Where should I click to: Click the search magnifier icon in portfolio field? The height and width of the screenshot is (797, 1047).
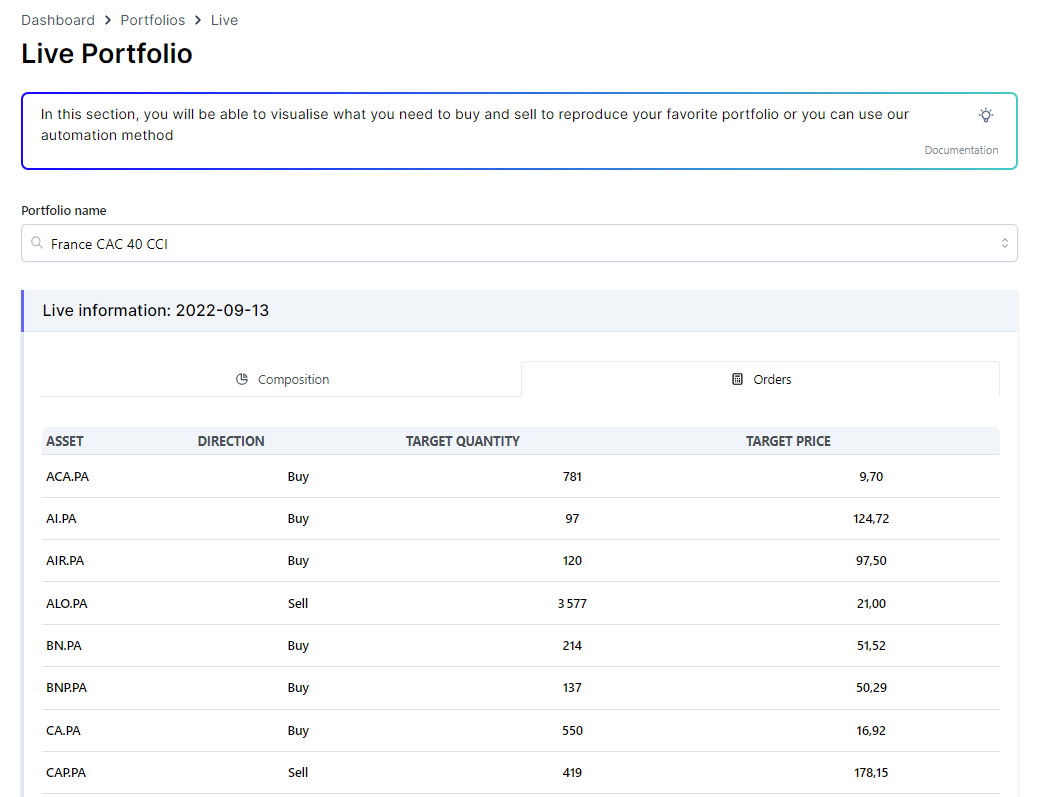[x=37, y=243]
